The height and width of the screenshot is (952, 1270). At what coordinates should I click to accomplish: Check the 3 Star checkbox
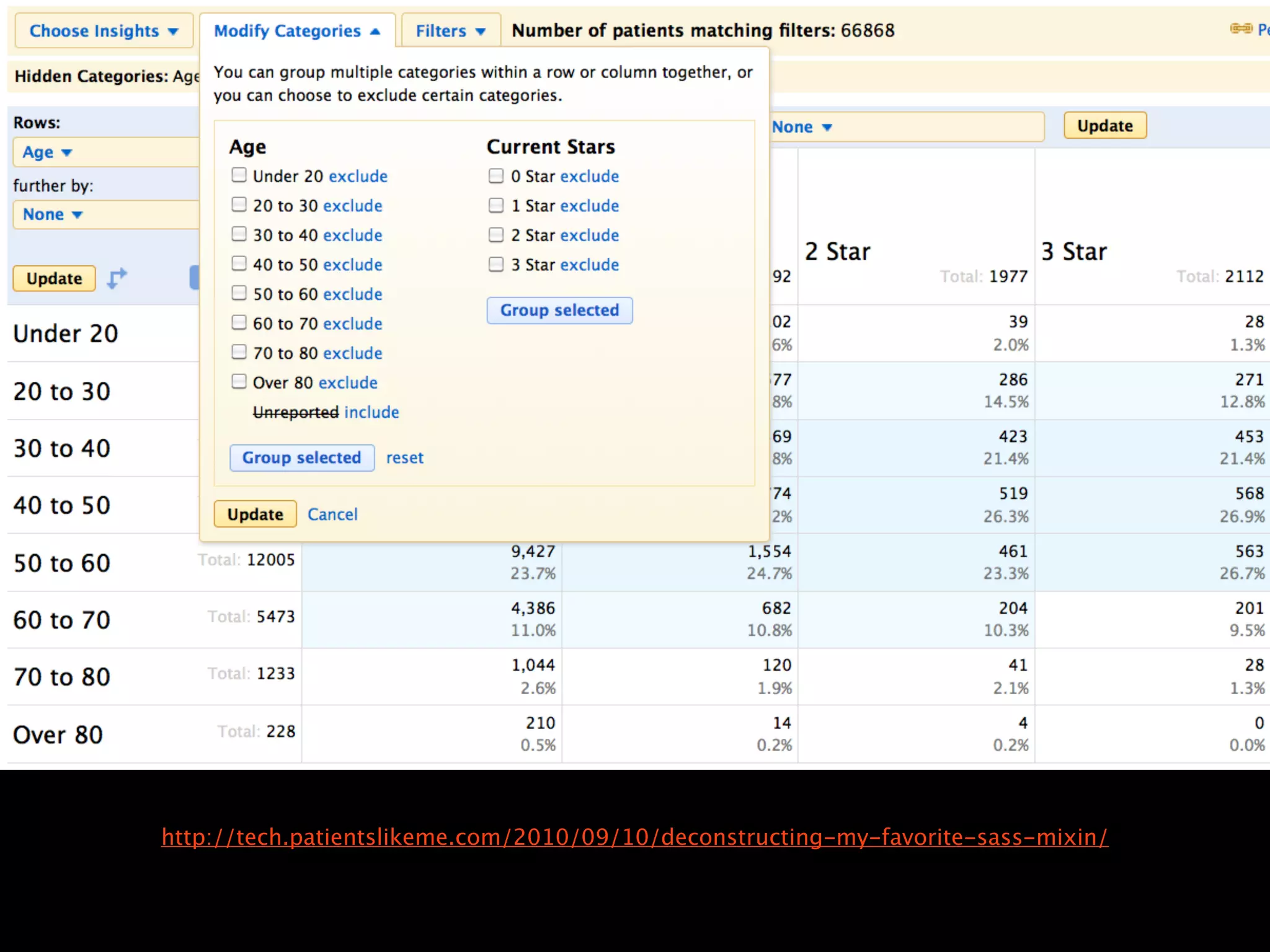(496, 265)
